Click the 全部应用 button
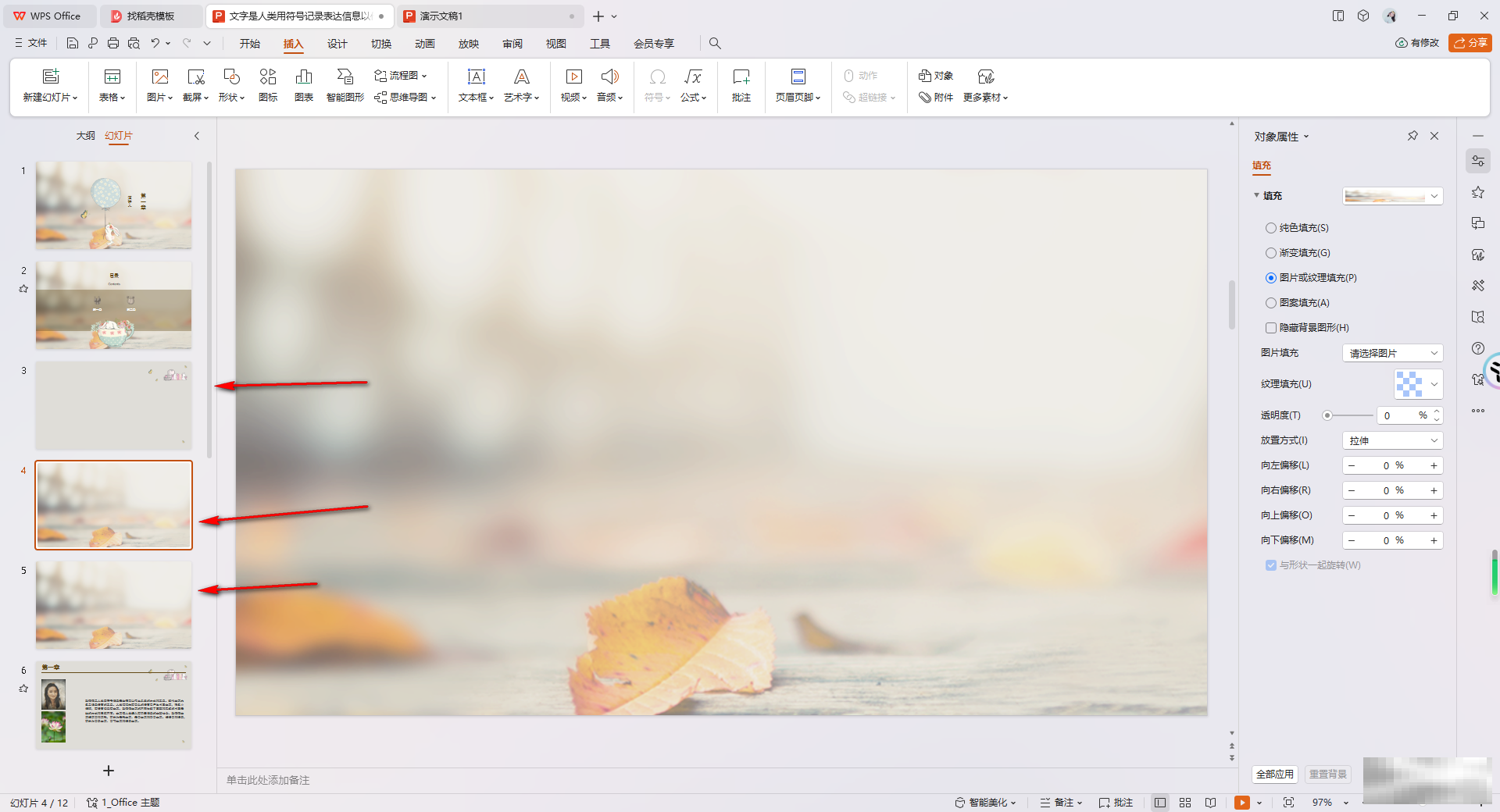Image resolution: width=1500 pixels, height=812 pixels. click(x=1274, y=774)
